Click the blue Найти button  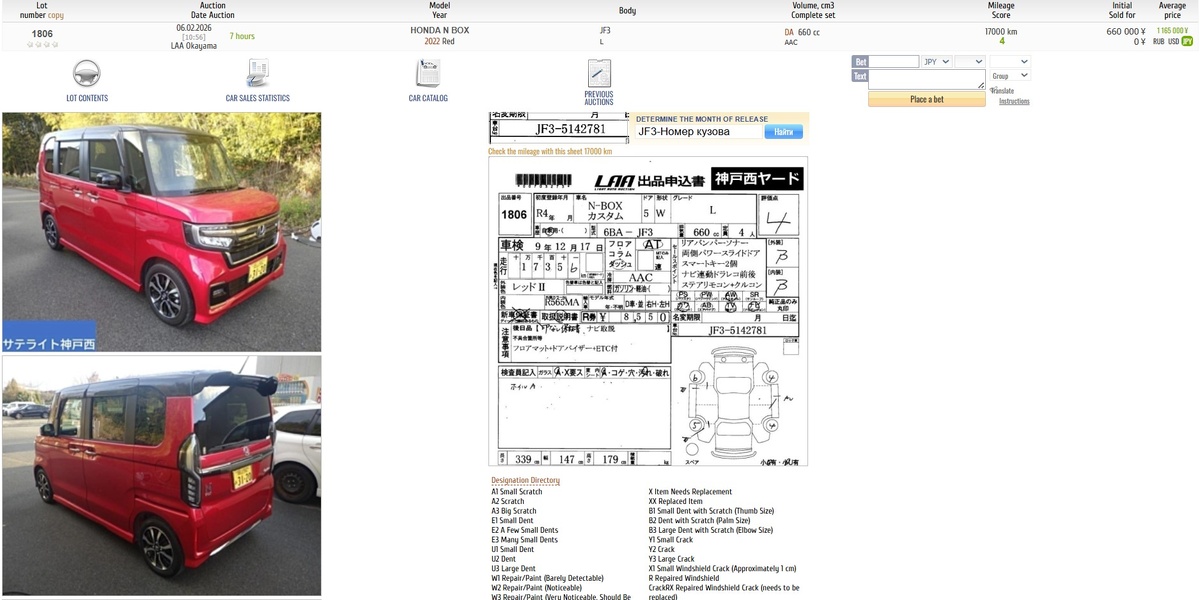point(784,131)
